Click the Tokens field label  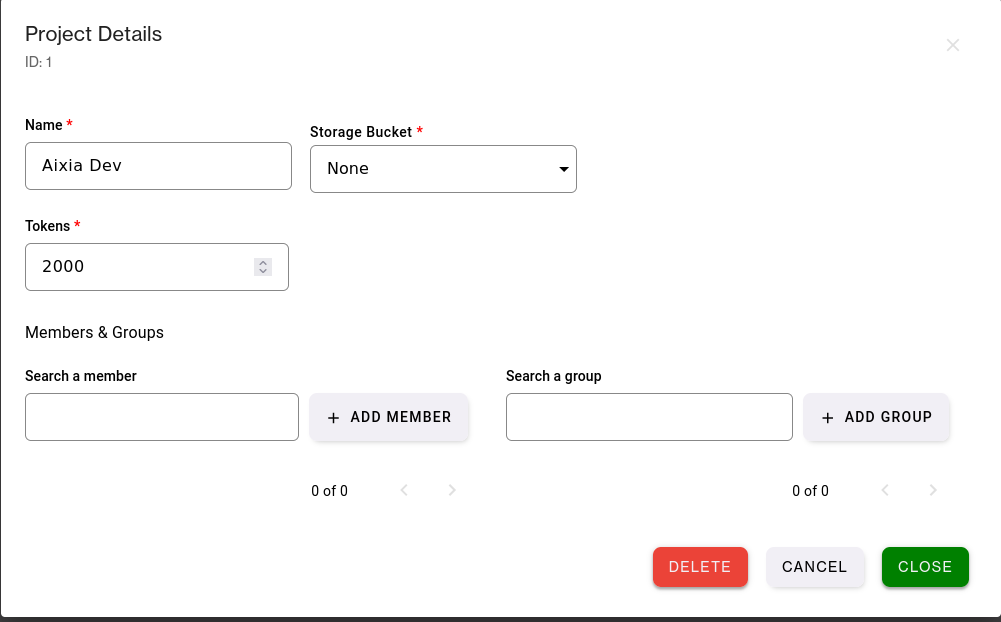(47, 226)
